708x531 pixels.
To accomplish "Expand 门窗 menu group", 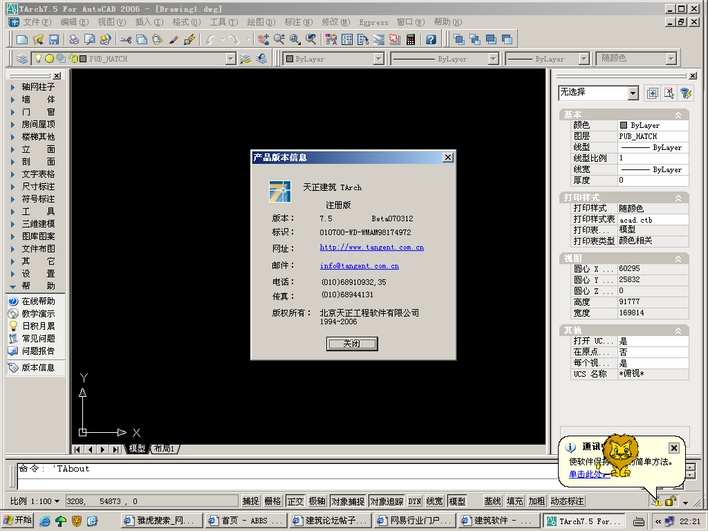I will pyautogui.click(x=32, y=112).
